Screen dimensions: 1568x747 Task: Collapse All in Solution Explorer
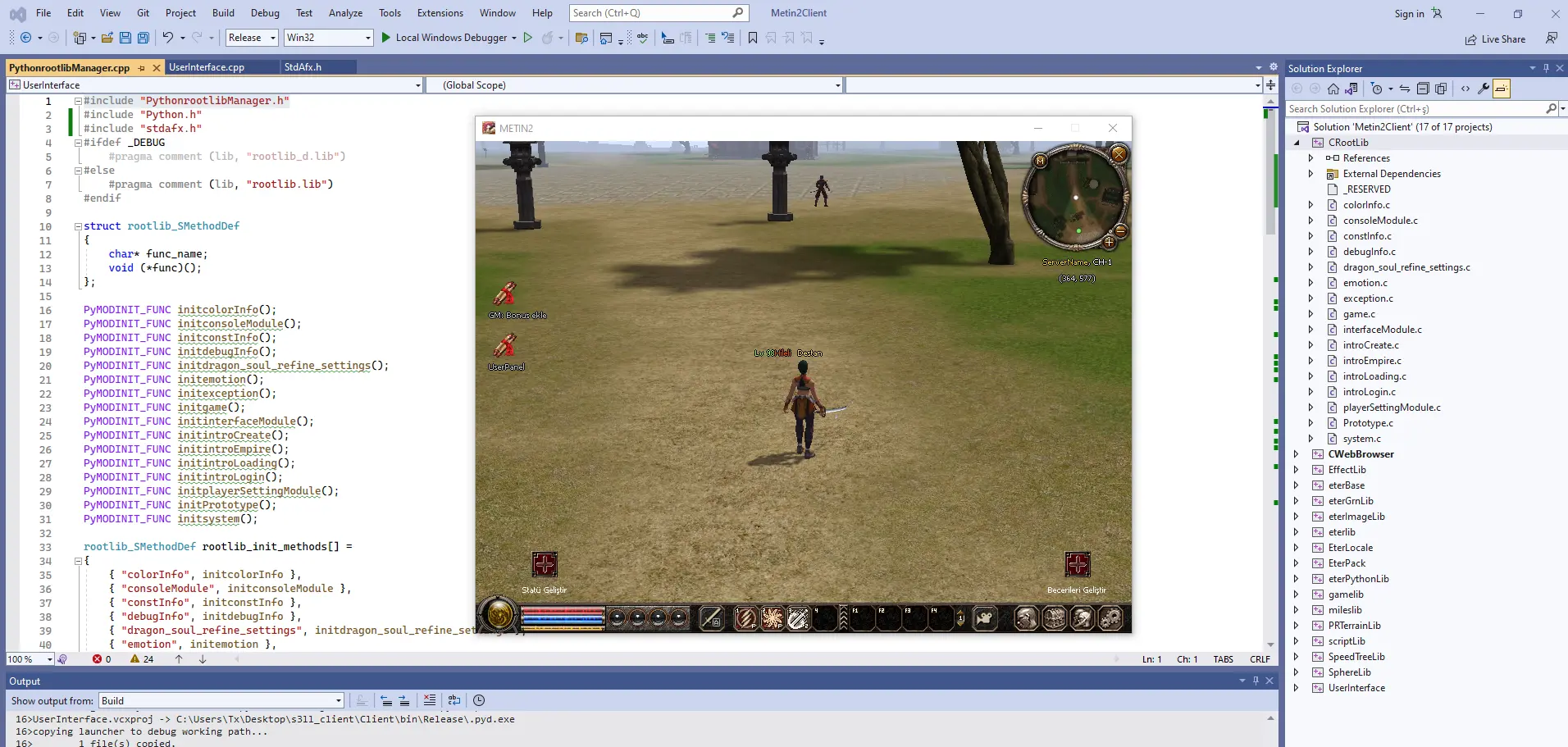click(x=1423, y=89)
